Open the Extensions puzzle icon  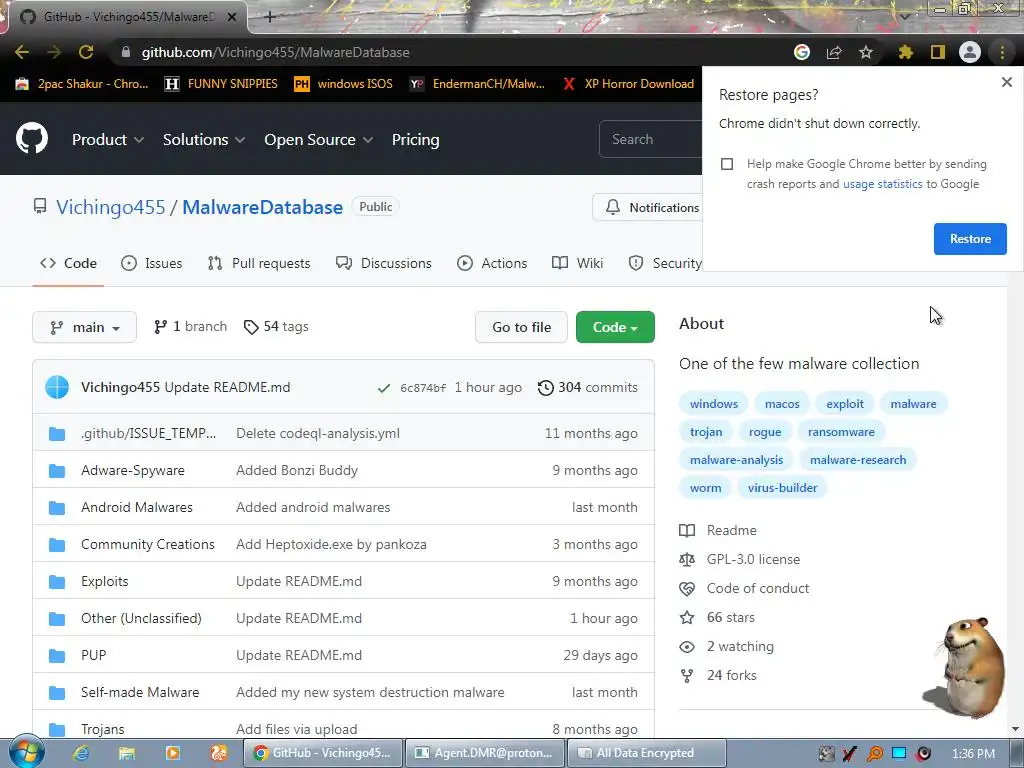[x=905, y=52]
